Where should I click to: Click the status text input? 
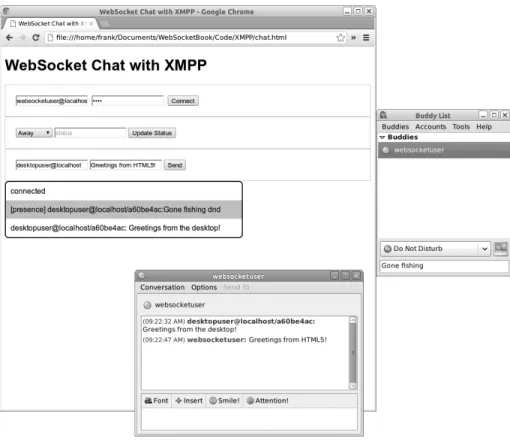[90, 133]
